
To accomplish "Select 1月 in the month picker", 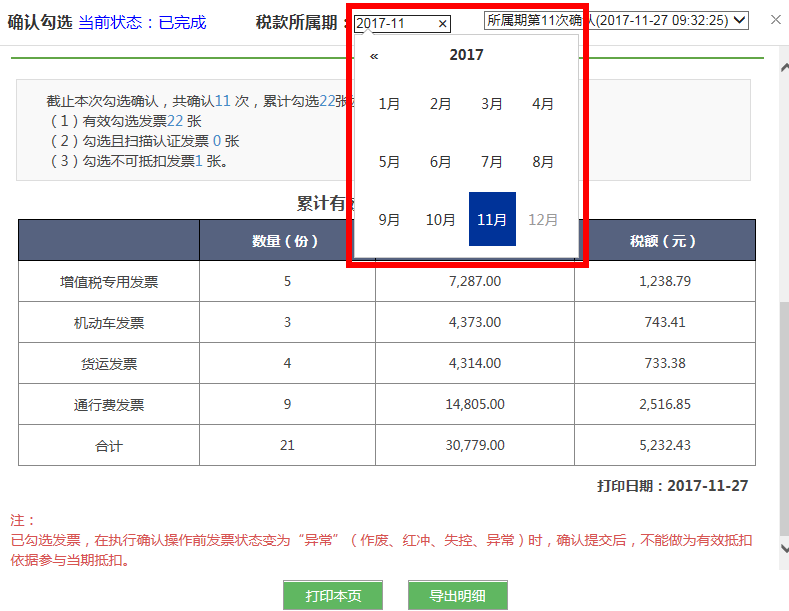I will point(389,104).
